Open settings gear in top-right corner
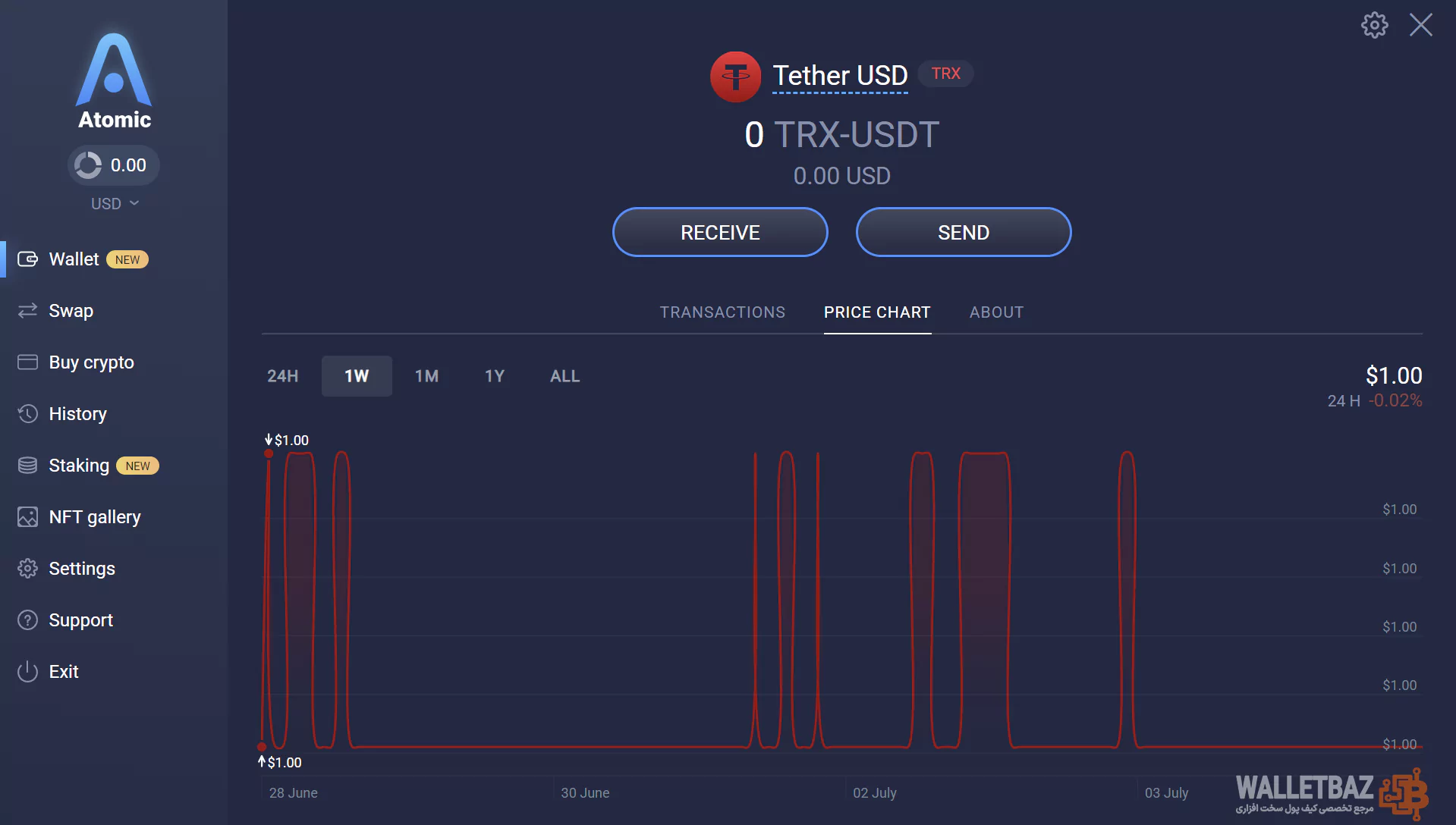The width and height of the screenshot is (1456, 825). coord(1374,25)
